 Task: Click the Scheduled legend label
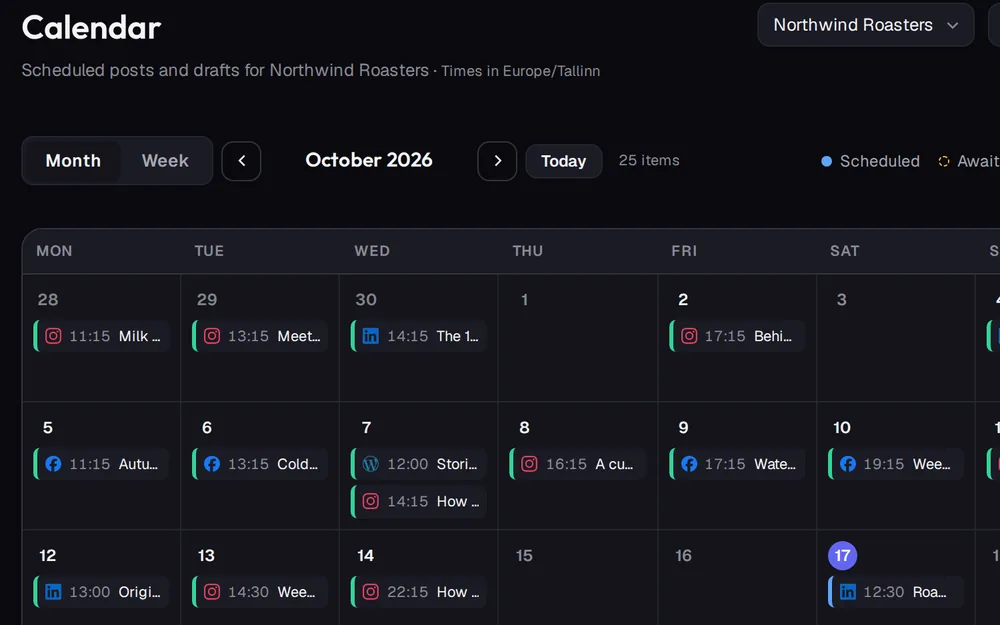click(x=879, y=161)
